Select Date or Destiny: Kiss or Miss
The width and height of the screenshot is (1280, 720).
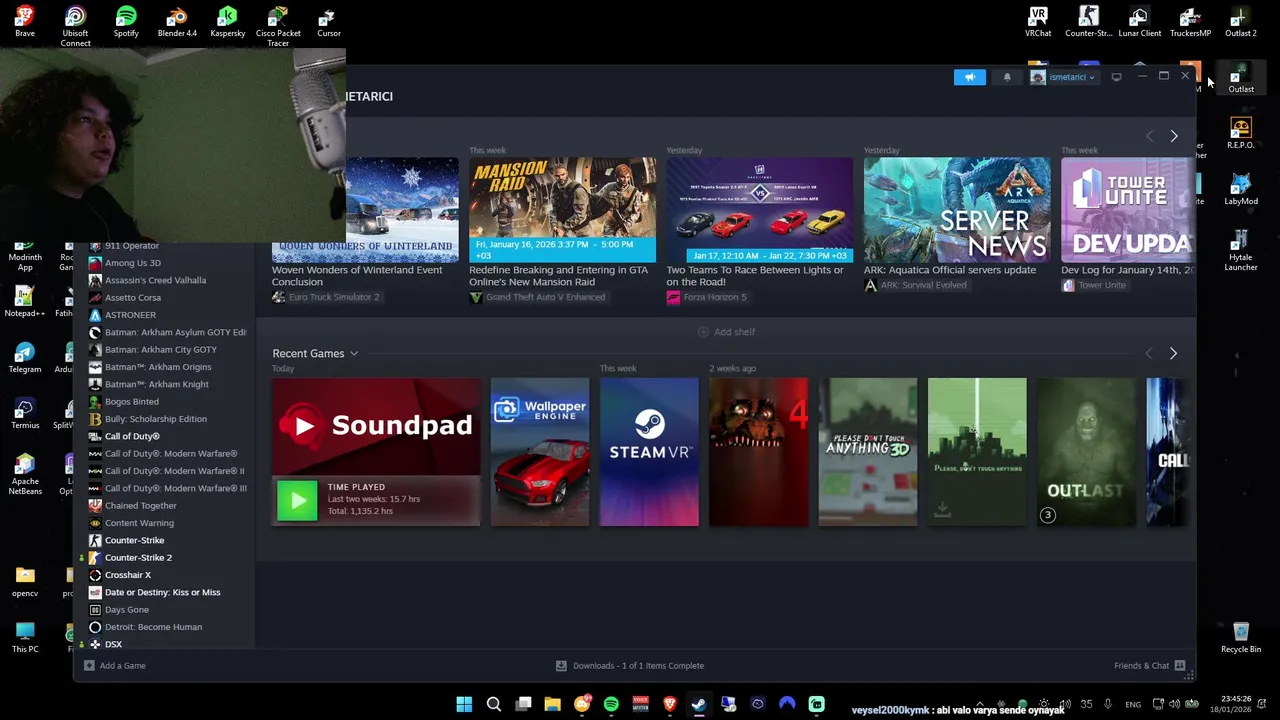pyautogui.click(x=165, y=592)
